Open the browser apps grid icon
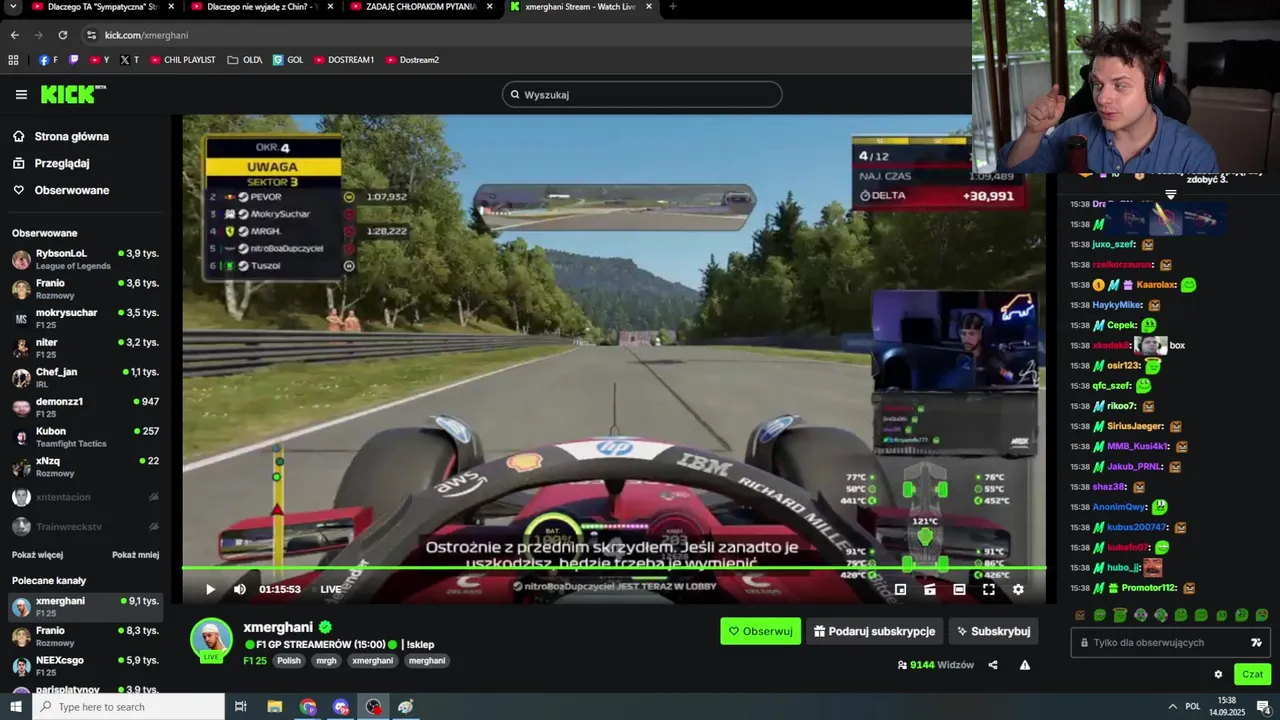Viewport: 1280px width, 720px height. pos(13,60)
